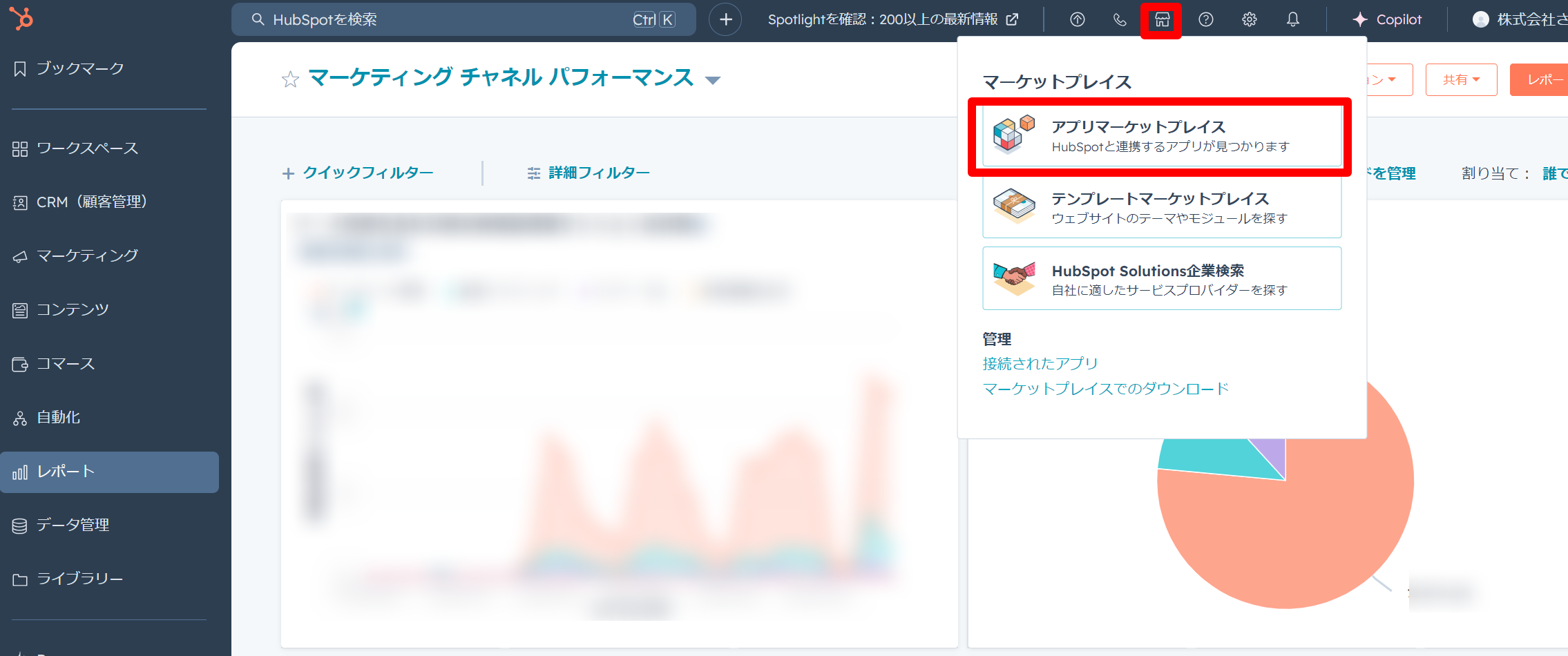Open レポート in the sidebar

(109, 472)
